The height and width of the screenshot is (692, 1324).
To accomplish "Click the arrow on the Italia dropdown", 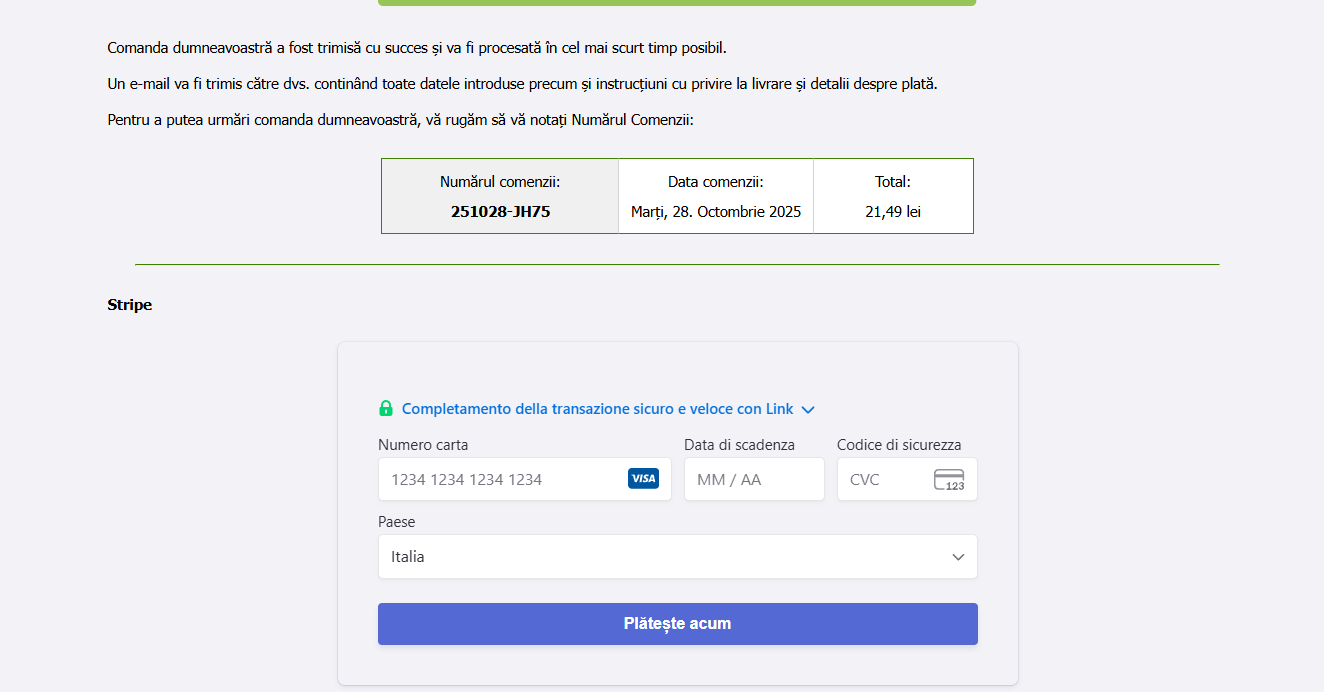I will pyautogui.click(x=958, y=557).
